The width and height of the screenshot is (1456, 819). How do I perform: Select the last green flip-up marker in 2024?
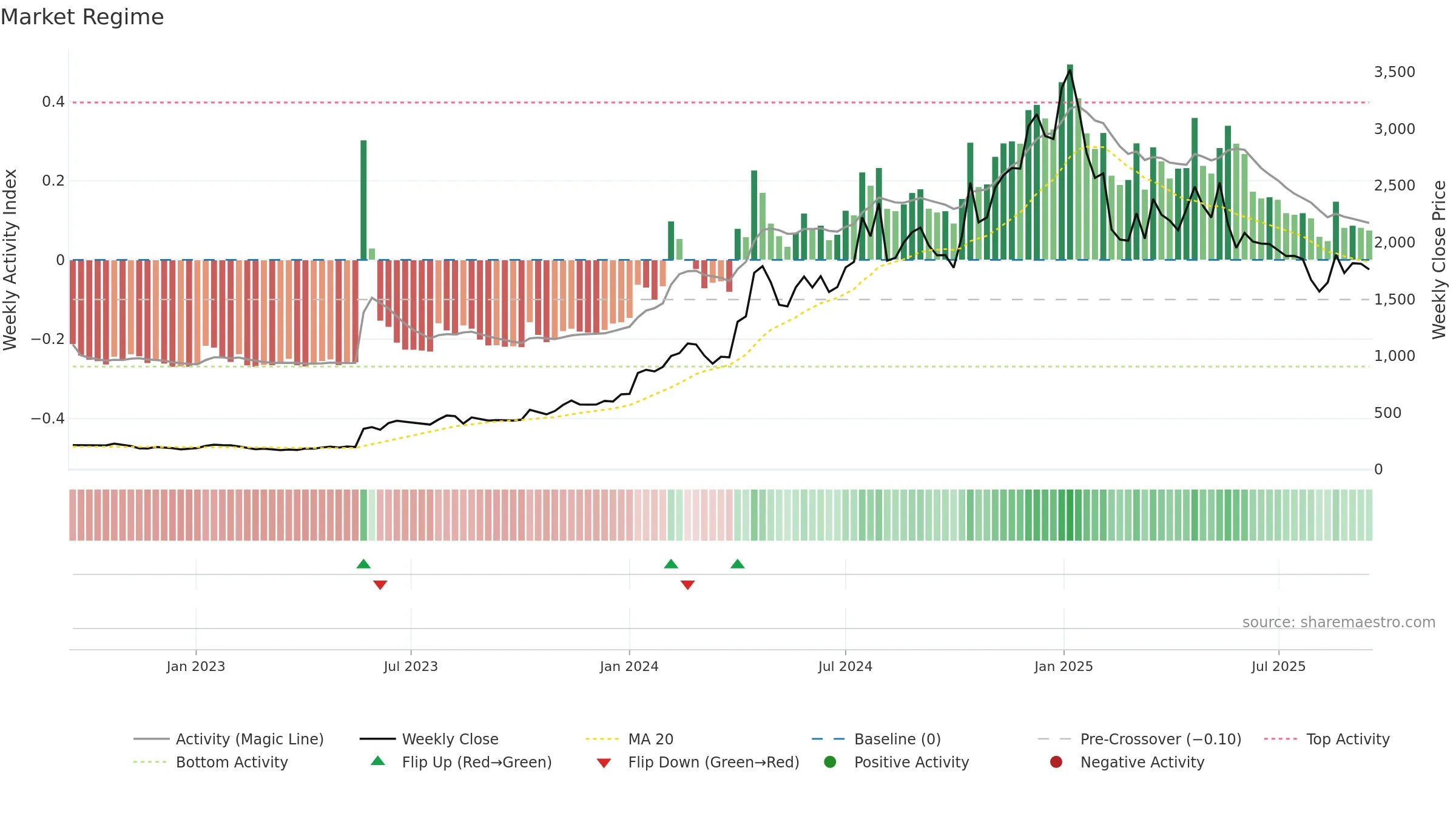point(738,564)
